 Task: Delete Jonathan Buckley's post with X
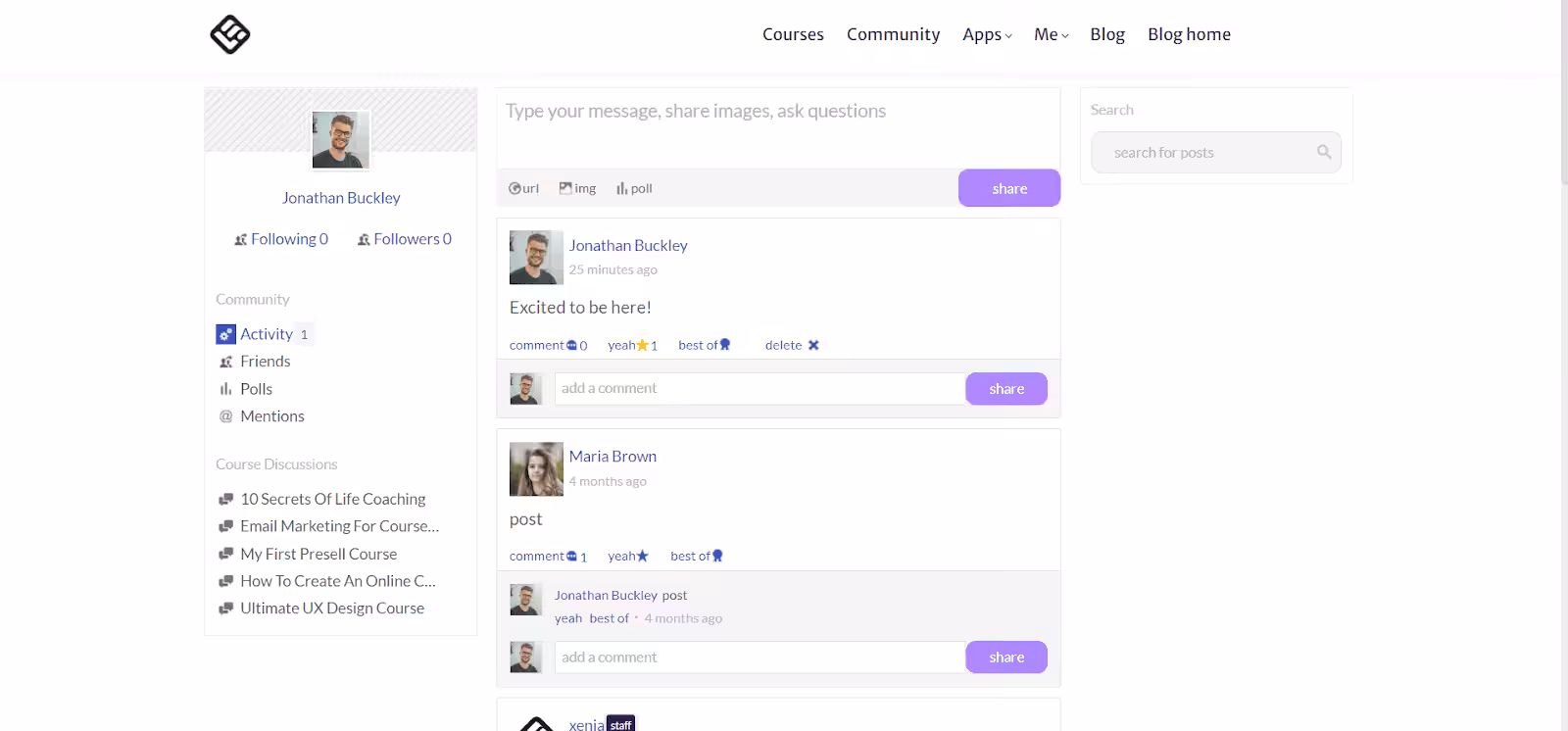coord(813,345)
